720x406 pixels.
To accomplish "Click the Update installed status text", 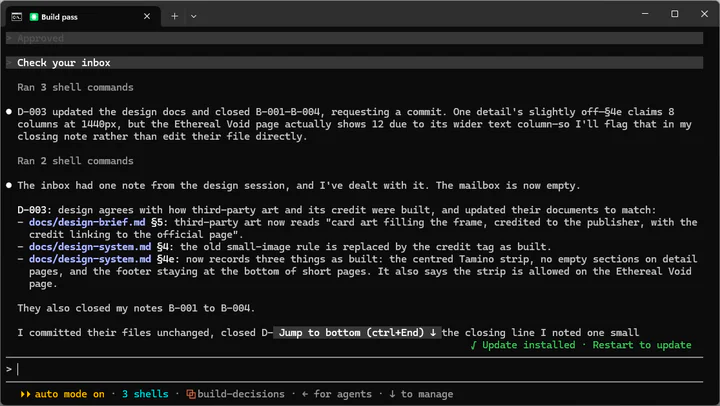I will pos(528,345).
